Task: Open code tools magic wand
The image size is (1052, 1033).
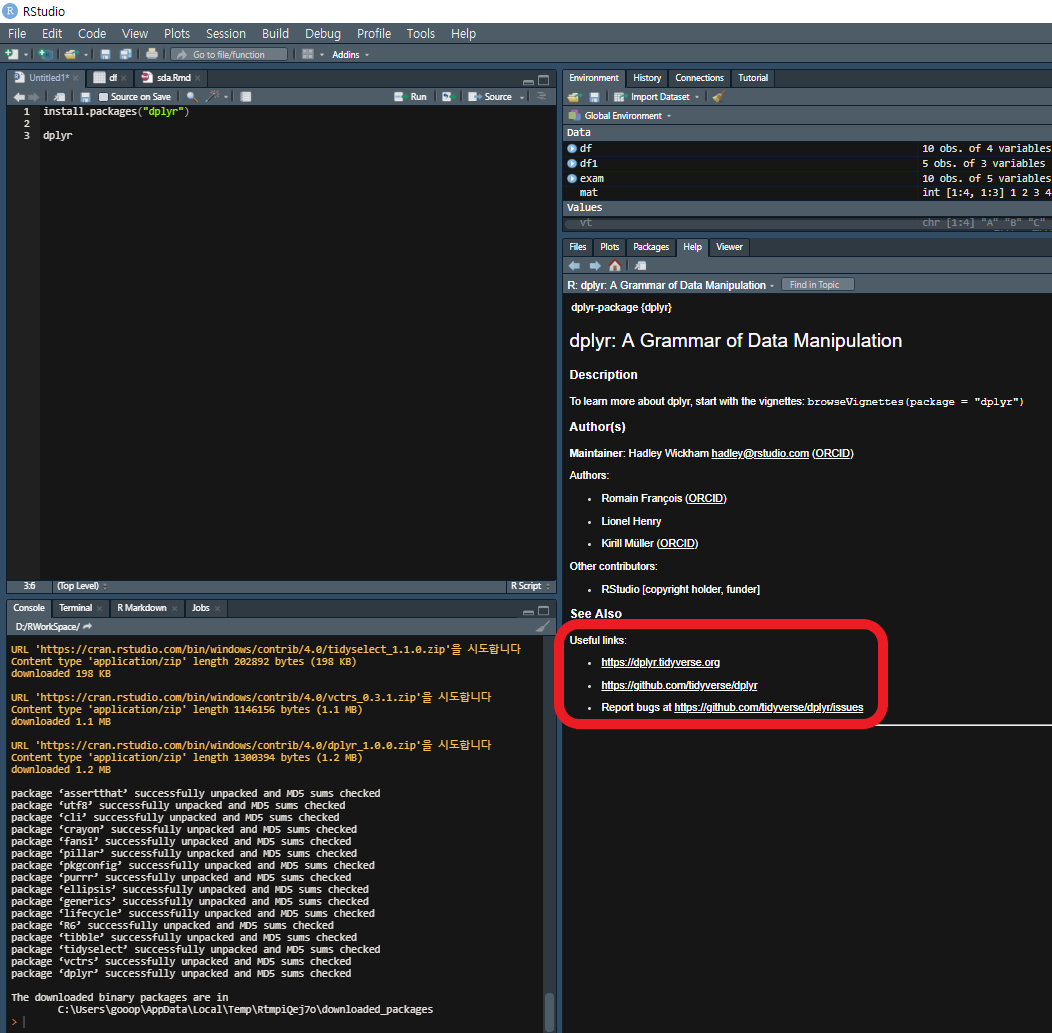Action: [213, 97]
